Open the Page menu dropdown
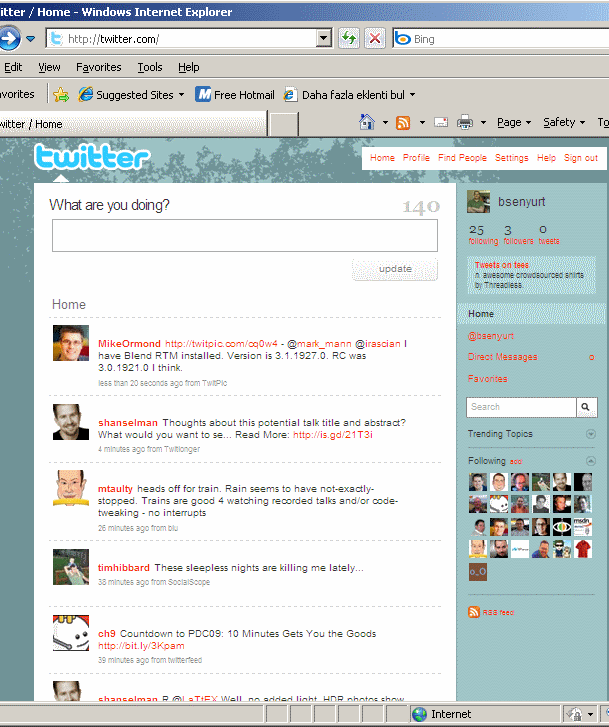 pos(514,122)
